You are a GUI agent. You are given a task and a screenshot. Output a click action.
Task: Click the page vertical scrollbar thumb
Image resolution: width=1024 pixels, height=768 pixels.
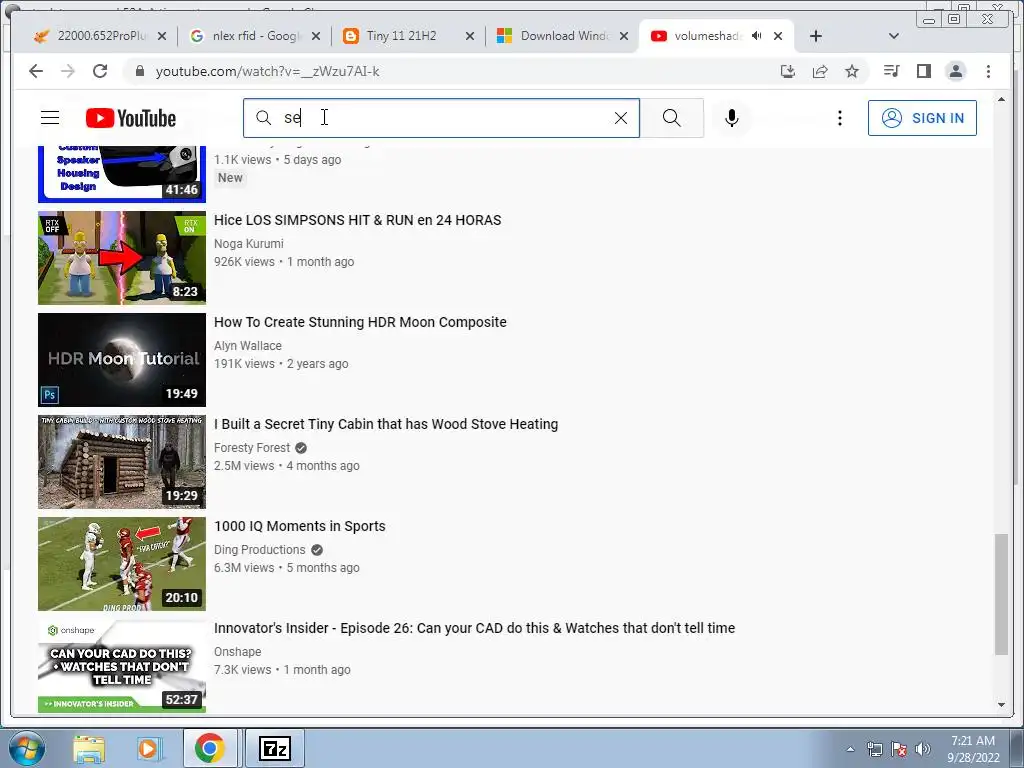pyautogui.click(x=1001, y=594)
